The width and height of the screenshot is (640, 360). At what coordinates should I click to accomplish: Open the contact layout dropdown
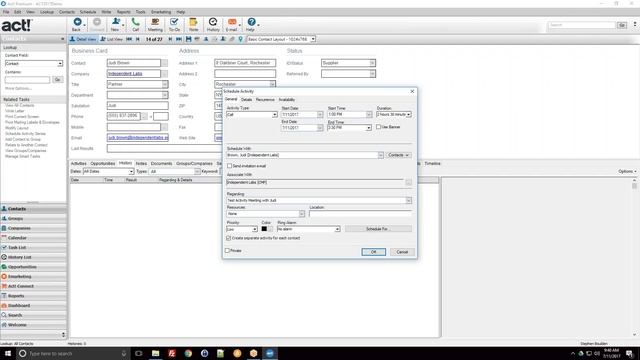click(x=313, y=39)
